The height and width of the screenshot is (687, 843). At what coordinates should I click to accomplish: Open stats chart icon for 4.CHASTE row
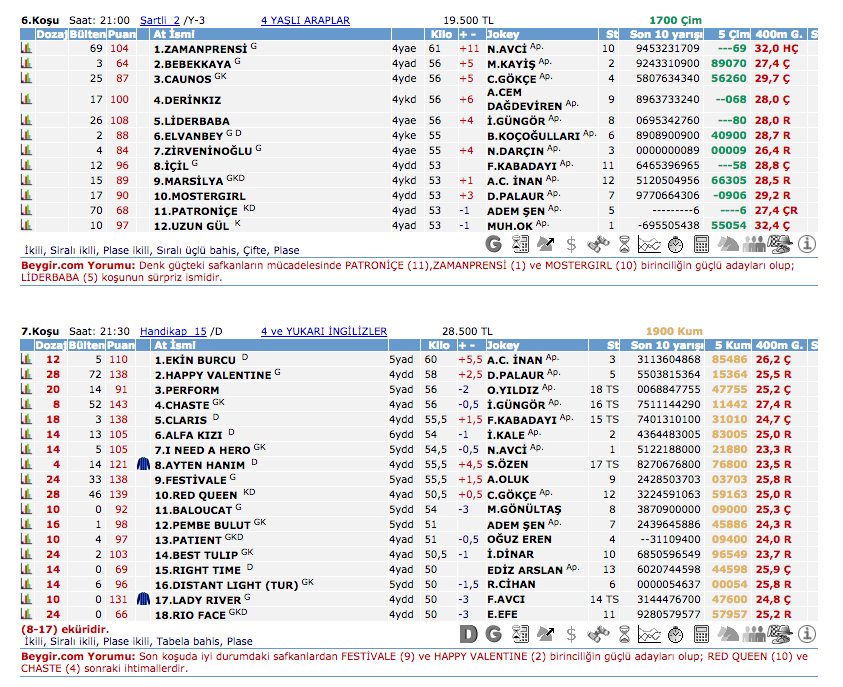tap(27, 405)
